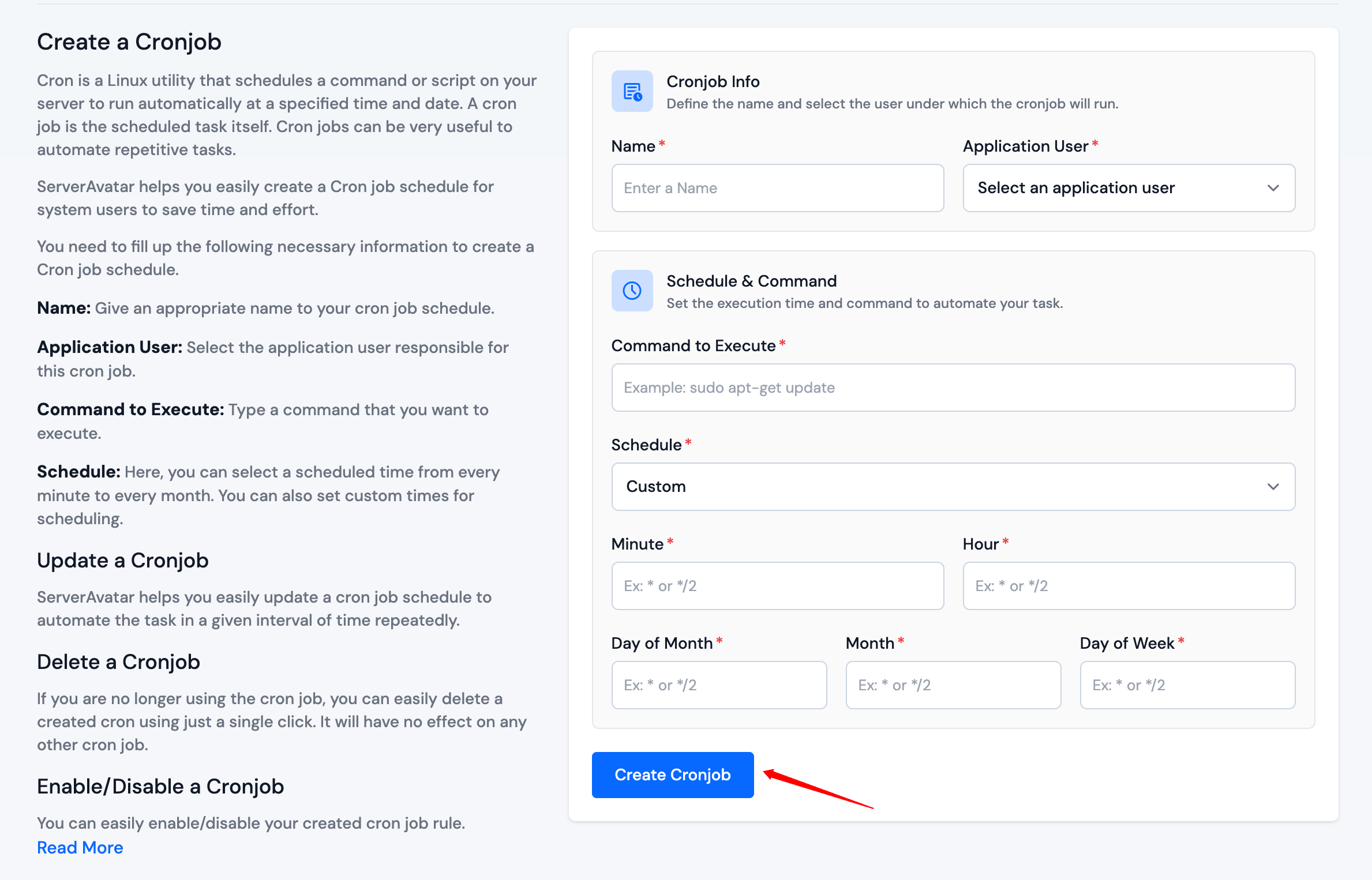Open the Read More link
The height and width of the screenshot is (880, 1372).
[x=80, y=847]
